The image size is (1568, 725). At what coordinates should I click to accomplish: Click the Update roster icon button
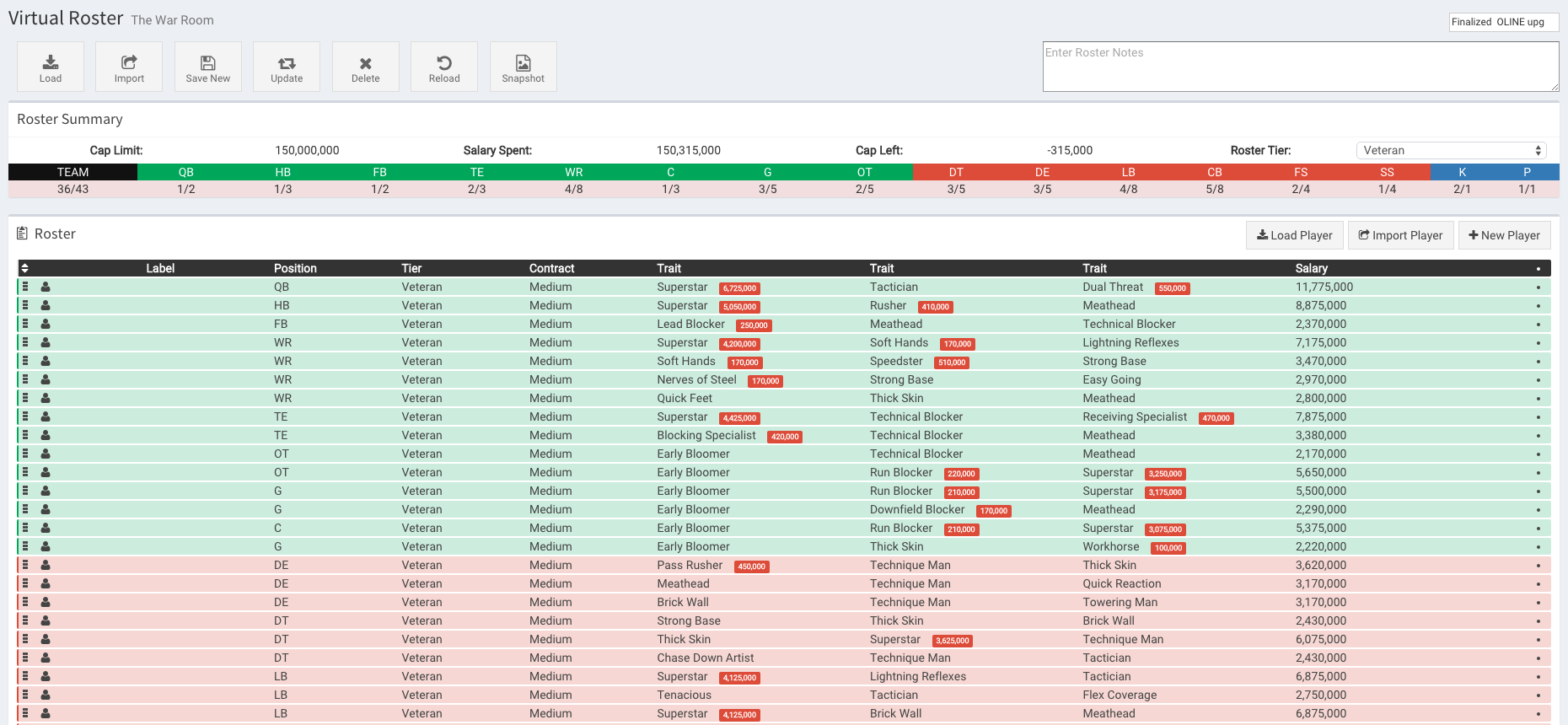pyautogui.click(x=287, y=67)
